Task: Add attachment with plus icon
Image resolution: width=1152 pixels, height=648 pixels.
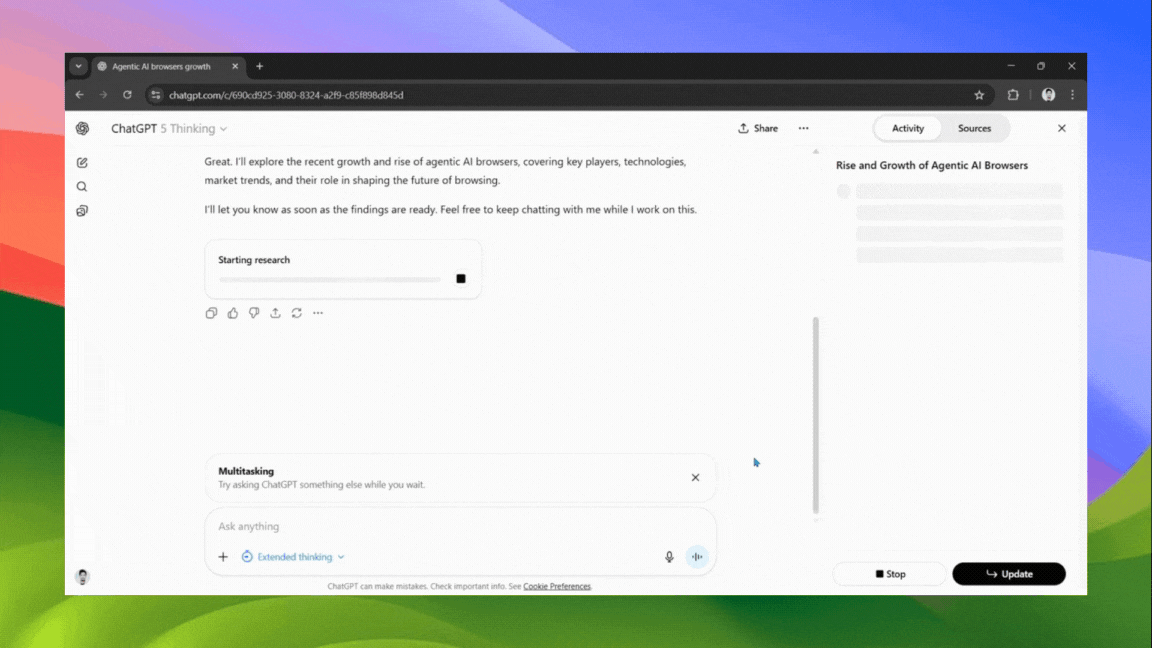Action: coord(223,557)
